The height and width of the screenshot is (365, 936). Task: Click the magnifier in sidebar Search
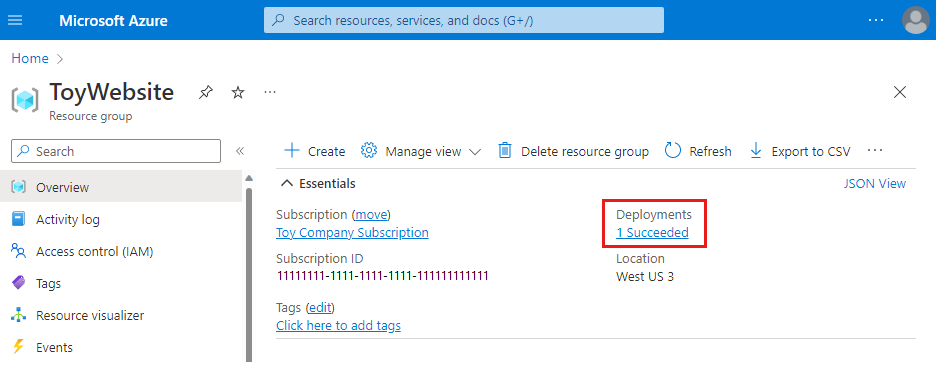coord(23,151)
